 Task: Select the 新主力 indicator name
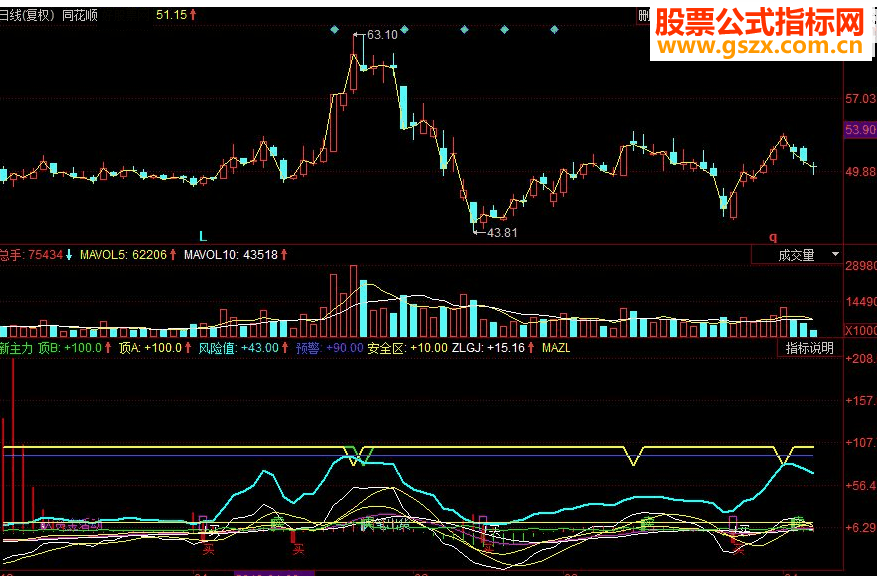point(16,348)
